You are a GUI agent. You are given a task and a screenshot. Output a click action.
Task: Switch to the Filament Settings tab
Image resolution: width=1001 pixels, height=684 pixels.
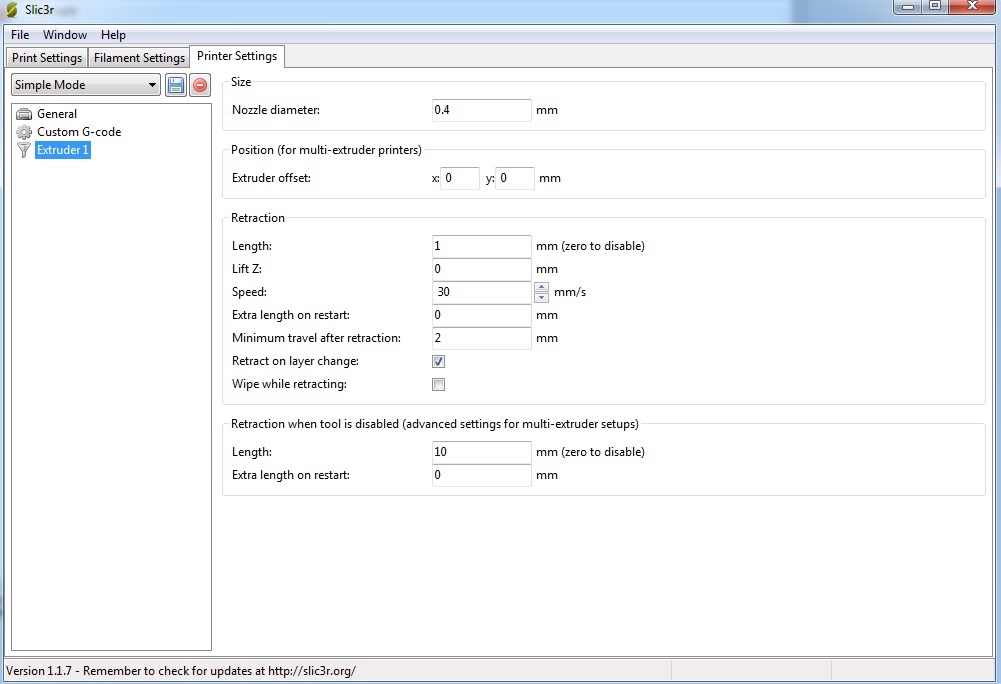[139, 58]
